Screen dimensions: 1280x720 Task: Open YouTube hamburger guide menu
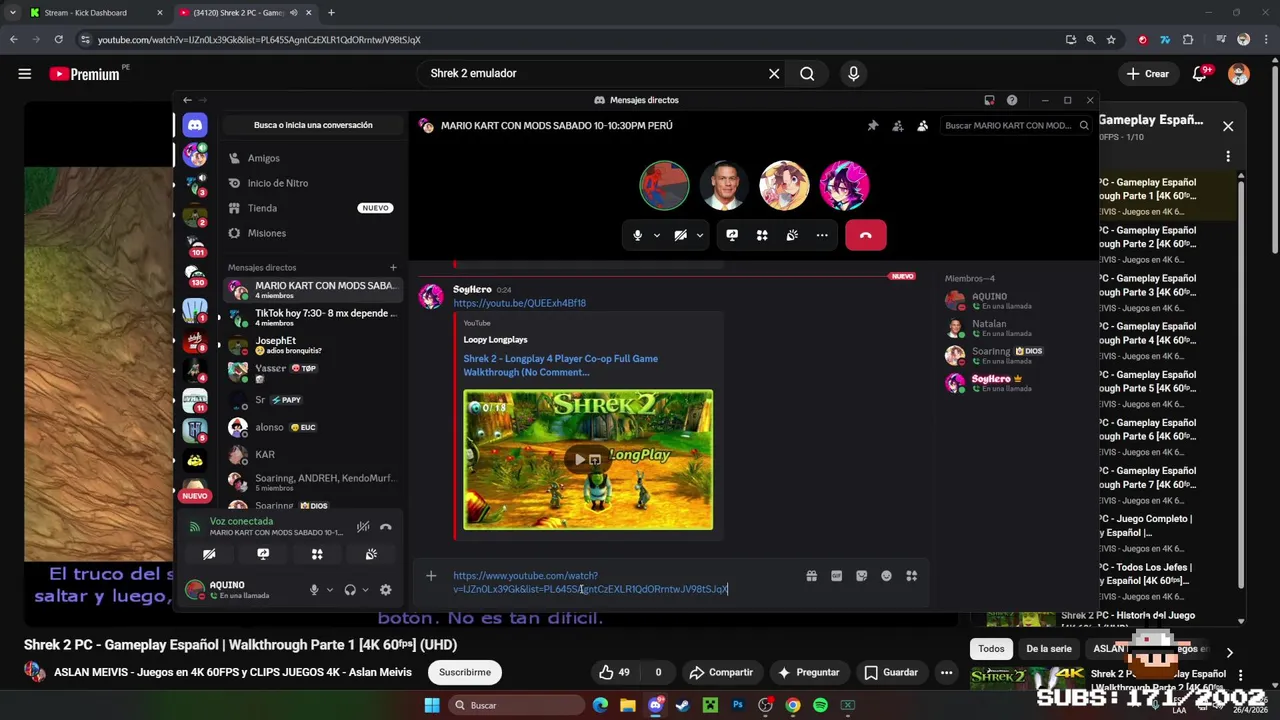point(25,73)
